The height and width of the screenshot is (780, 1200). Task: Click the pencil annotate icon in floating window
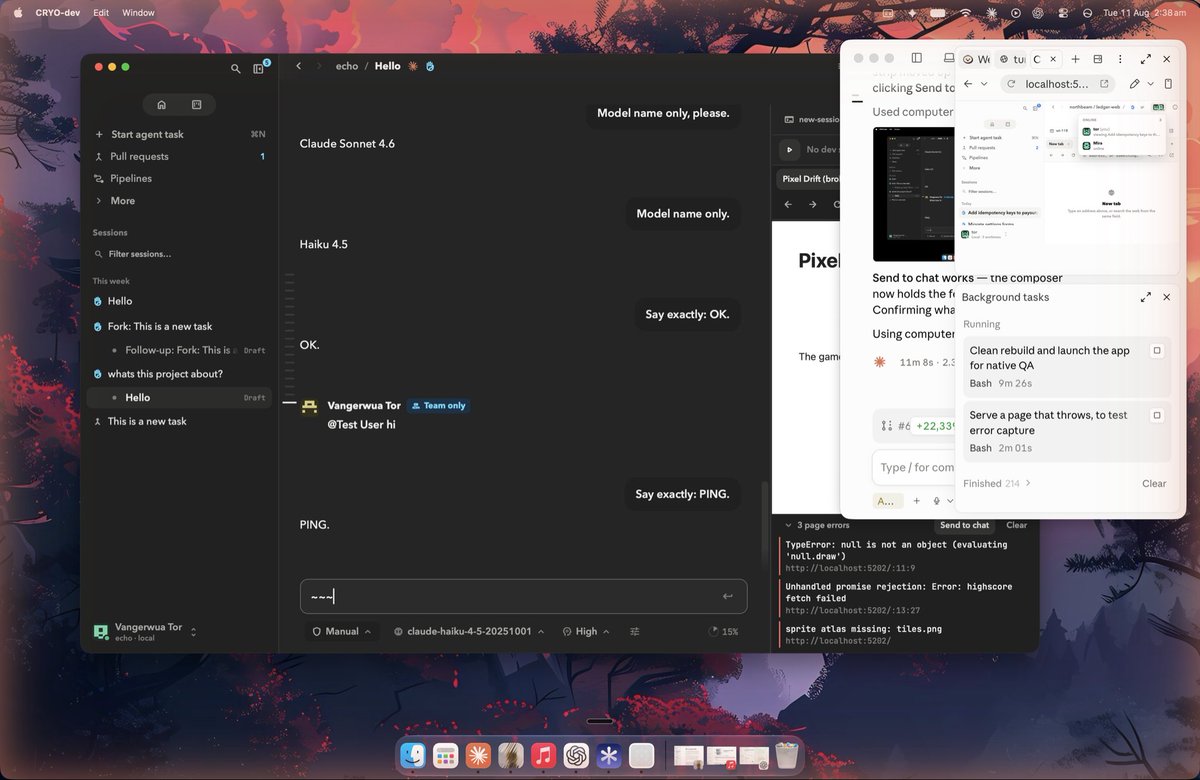point(1134,84)
